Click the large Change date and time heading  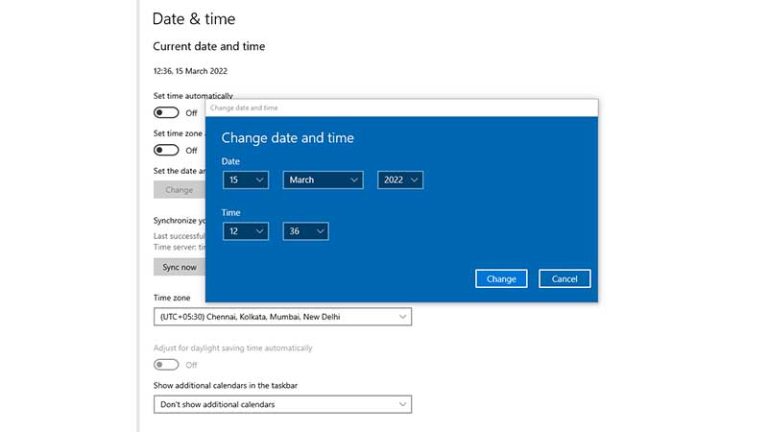coord(287,138)
